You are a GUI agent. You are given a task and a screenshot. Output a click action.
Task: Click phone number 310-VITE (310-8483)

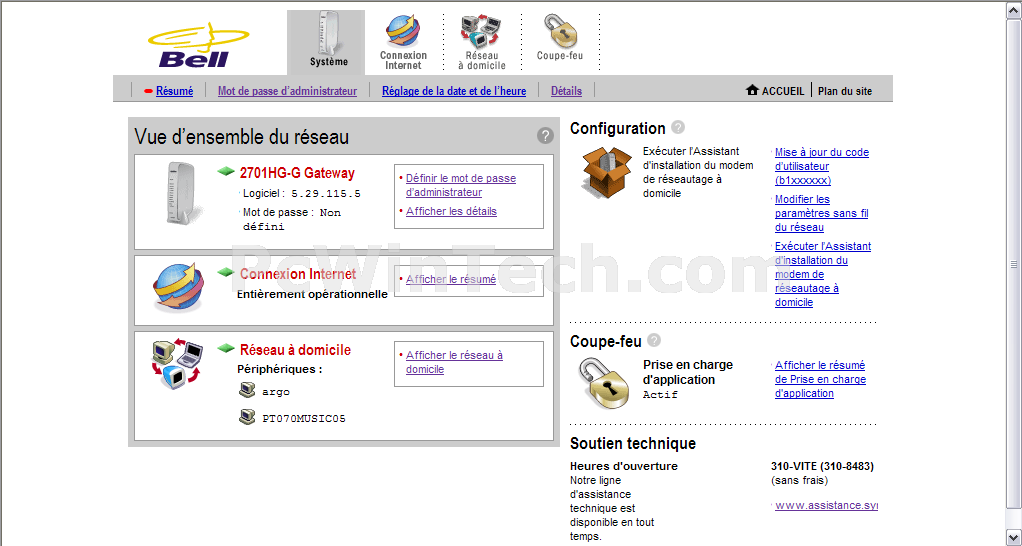coord(822,467)
